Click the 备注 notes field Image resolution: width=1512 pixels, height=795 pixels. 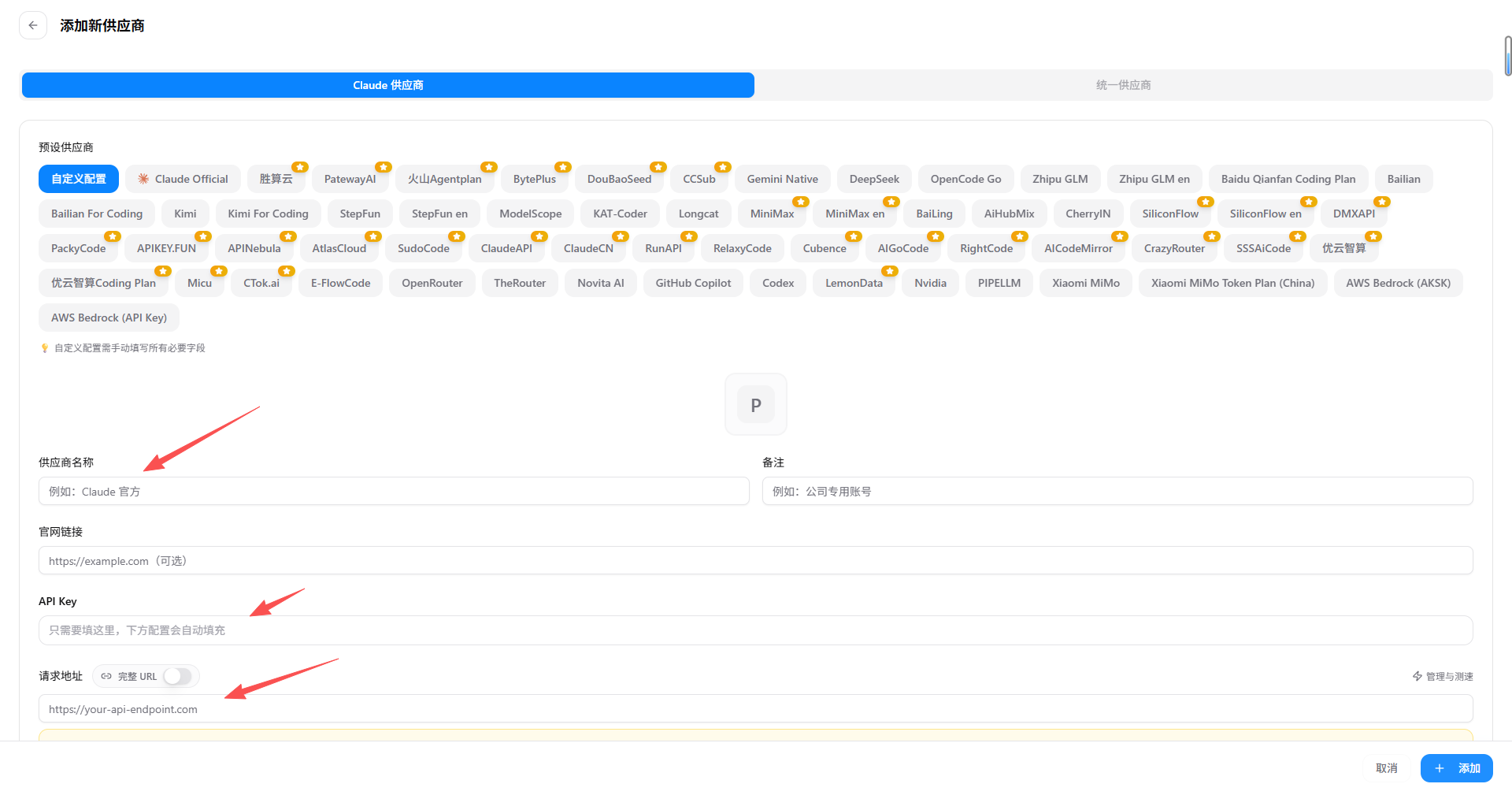(1117, 491)
